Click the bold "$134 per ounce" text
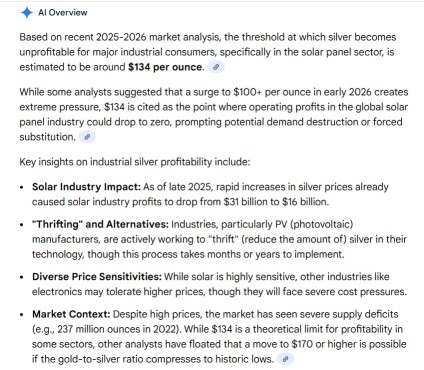The height and width of the screenshot is (370, 424). [165, 67]
